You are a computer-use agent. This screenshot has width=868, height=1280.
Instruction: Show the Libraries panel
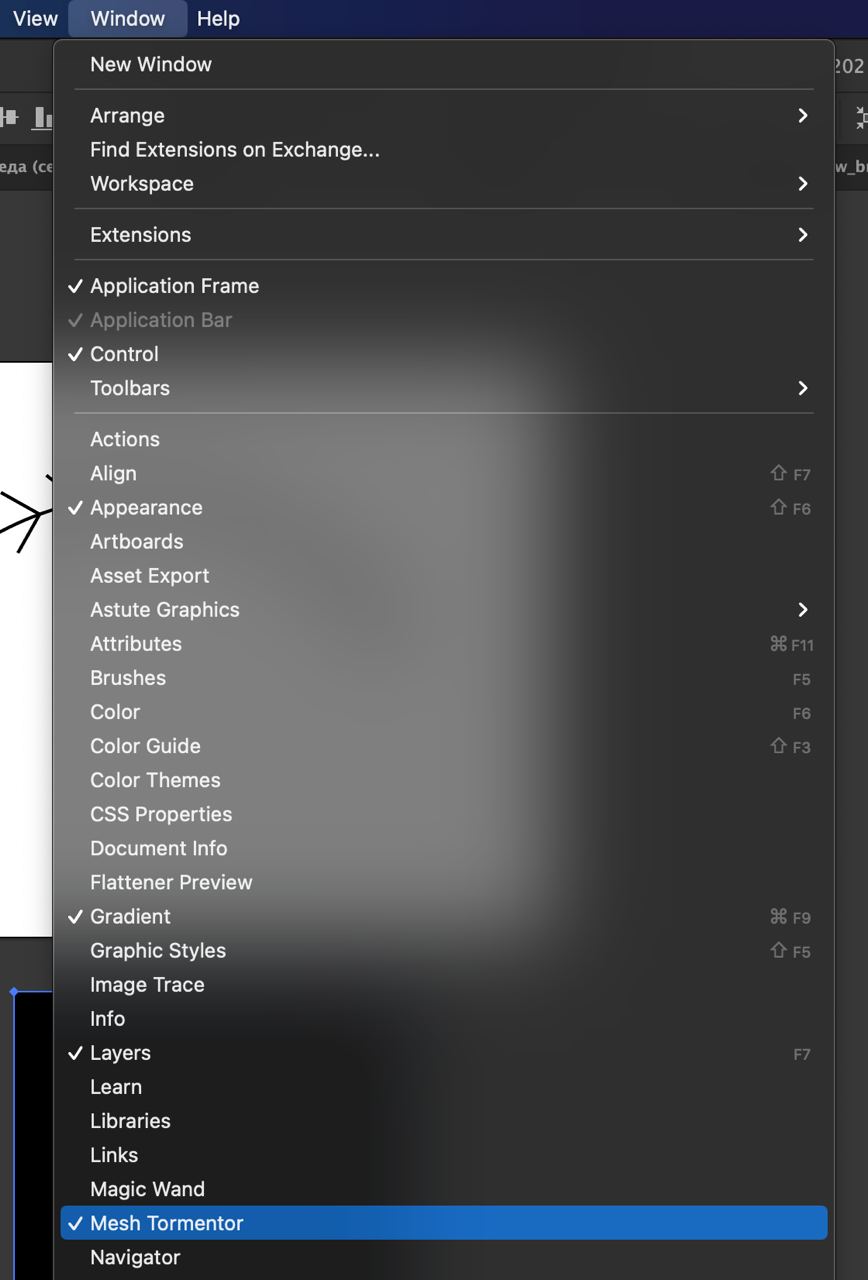click(x=444, y=1120)
